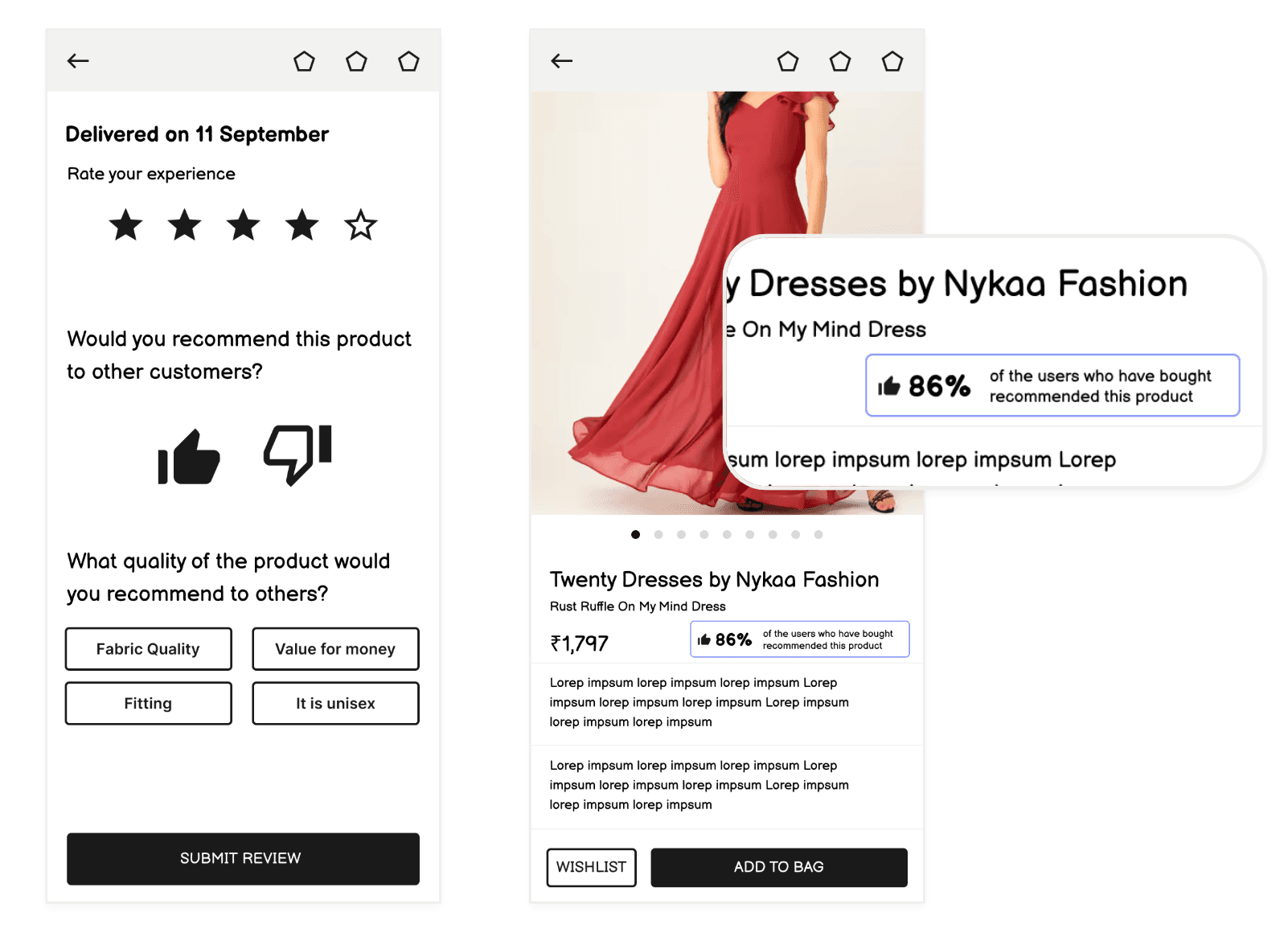The height and width of the screenshot is (933, 1288).
Task: Submit the review
Action: pos(243,859)
